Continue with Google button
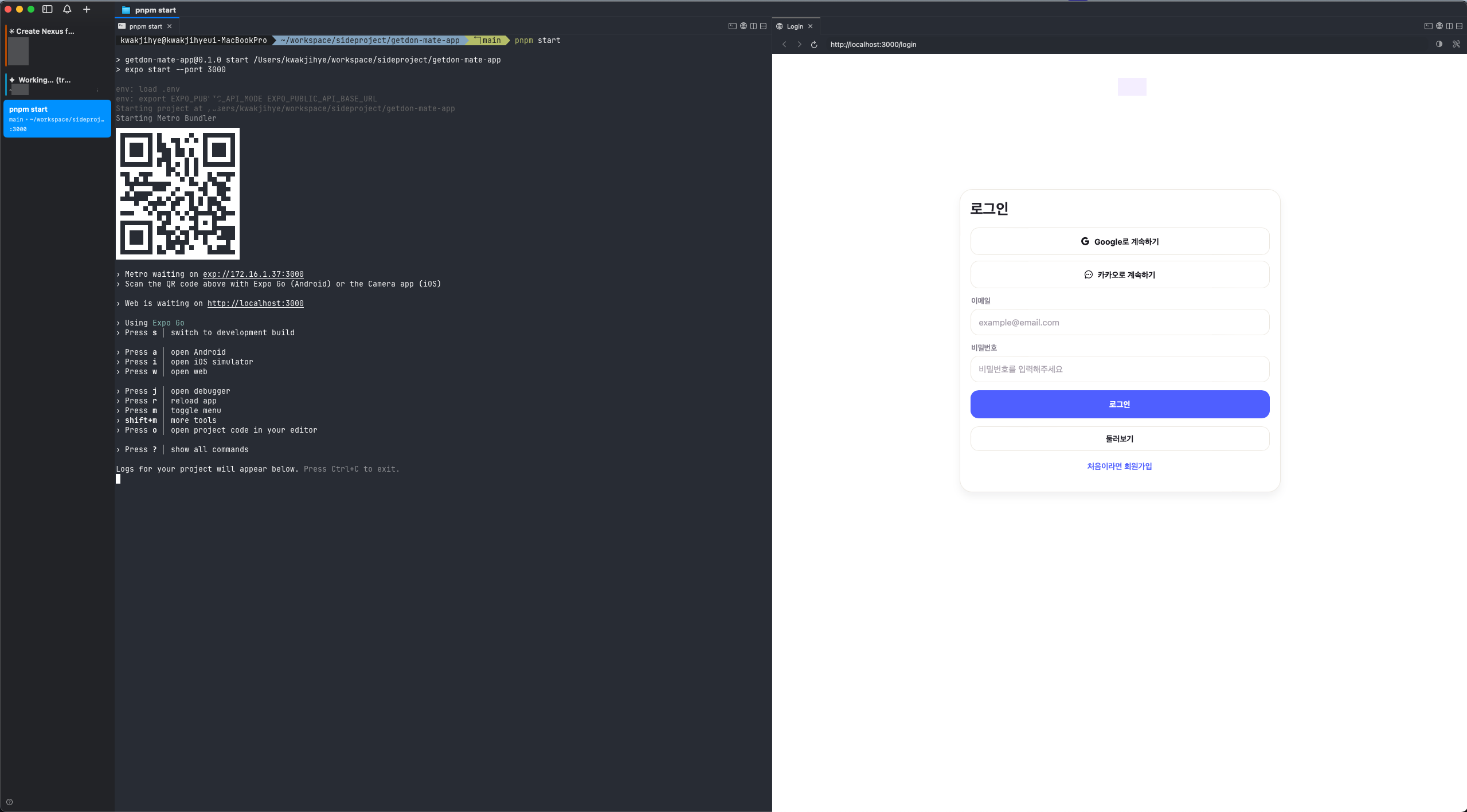Screen dimensions: 1467x812 pyautogui.click(x=1120, y=241)
